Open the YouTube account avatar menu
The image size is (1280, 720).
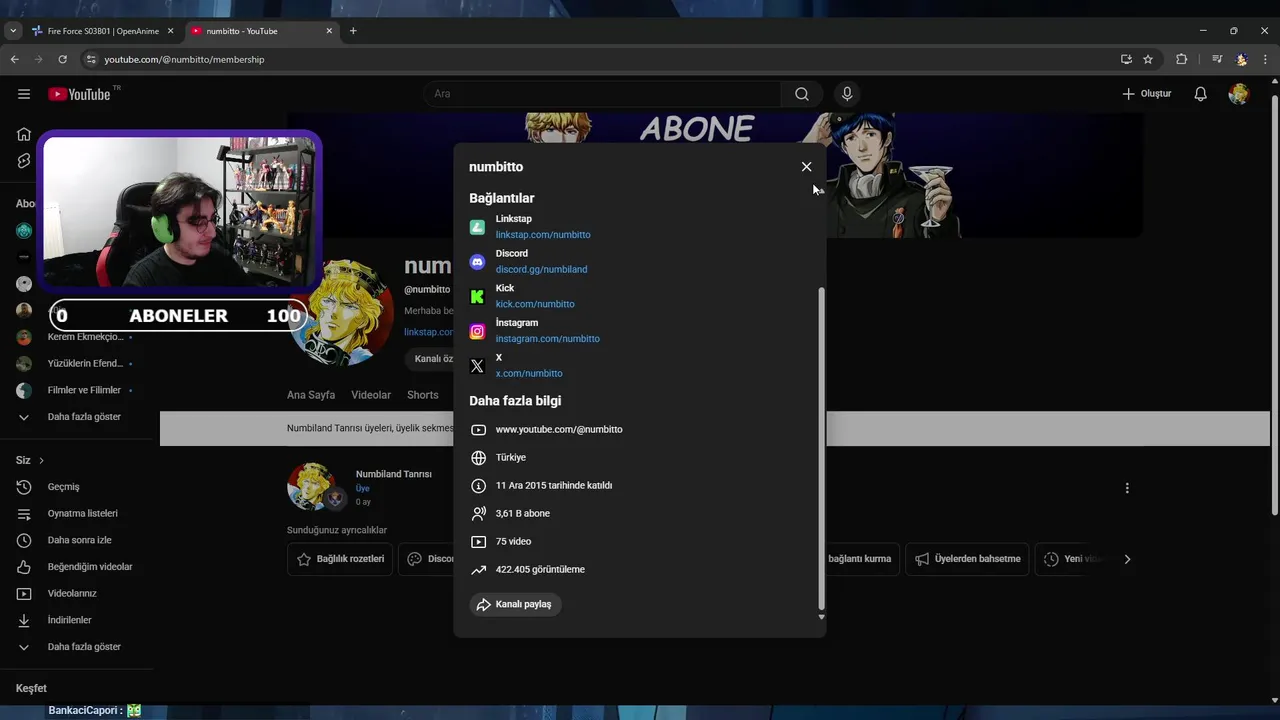tap(1239, 94)
